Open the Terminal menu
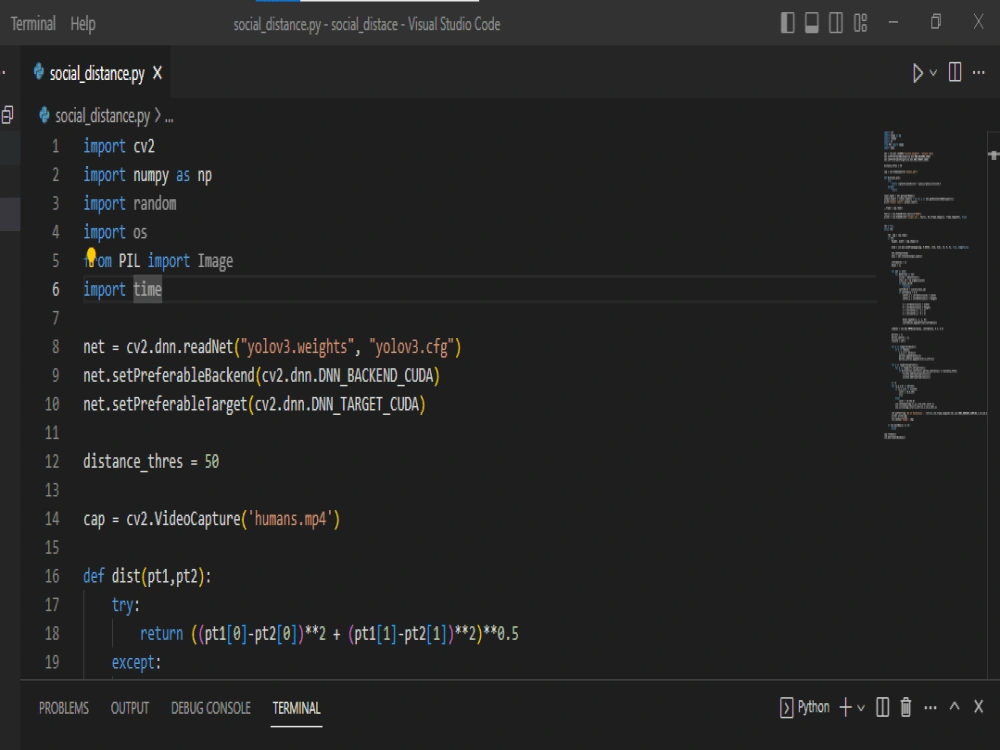This screenshot has width=1000, height=750. (32, 23)
